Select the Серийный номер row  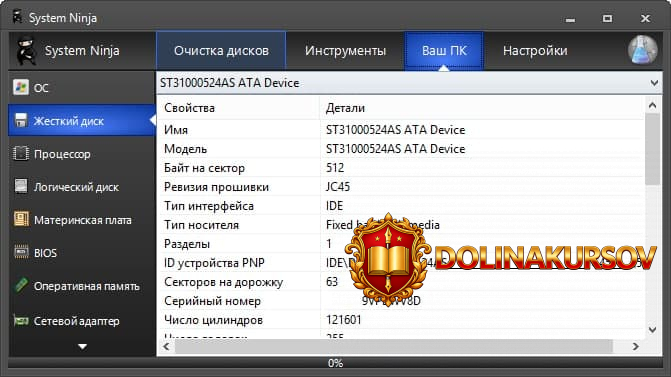[401, 301]
